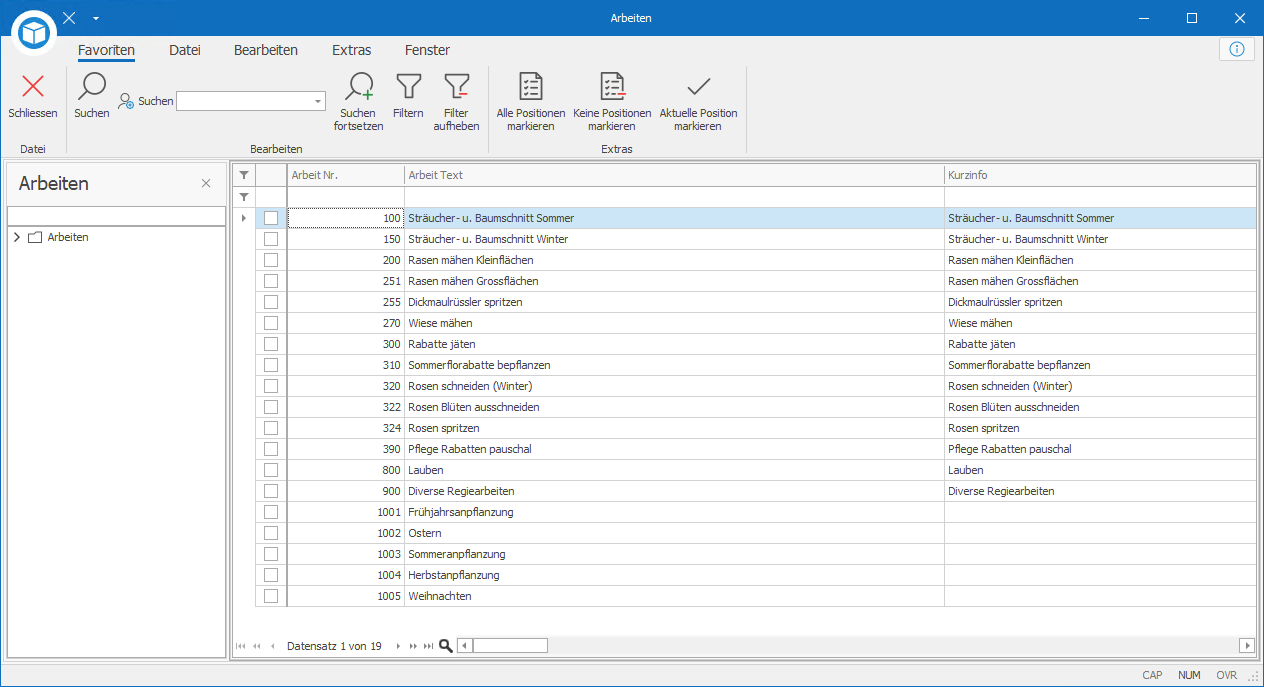The image size is (1264, 687).
Task: Click the Schliessen red X icon
Action: pyautogui.click(x=33, y=86)
